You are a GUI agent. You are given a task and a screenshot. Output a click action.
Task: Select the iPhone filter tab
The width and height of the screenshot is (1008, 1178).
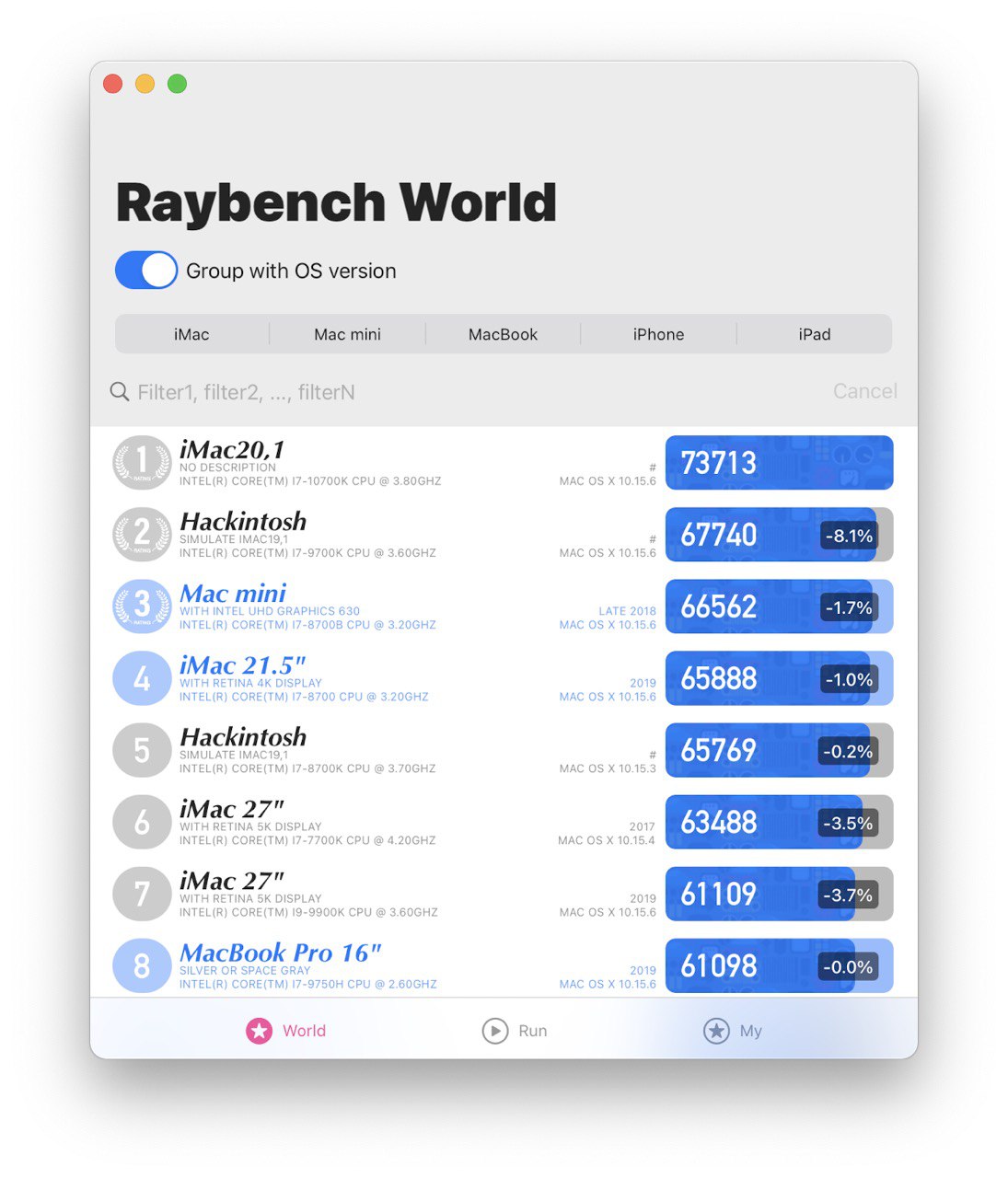click(658, 334)
